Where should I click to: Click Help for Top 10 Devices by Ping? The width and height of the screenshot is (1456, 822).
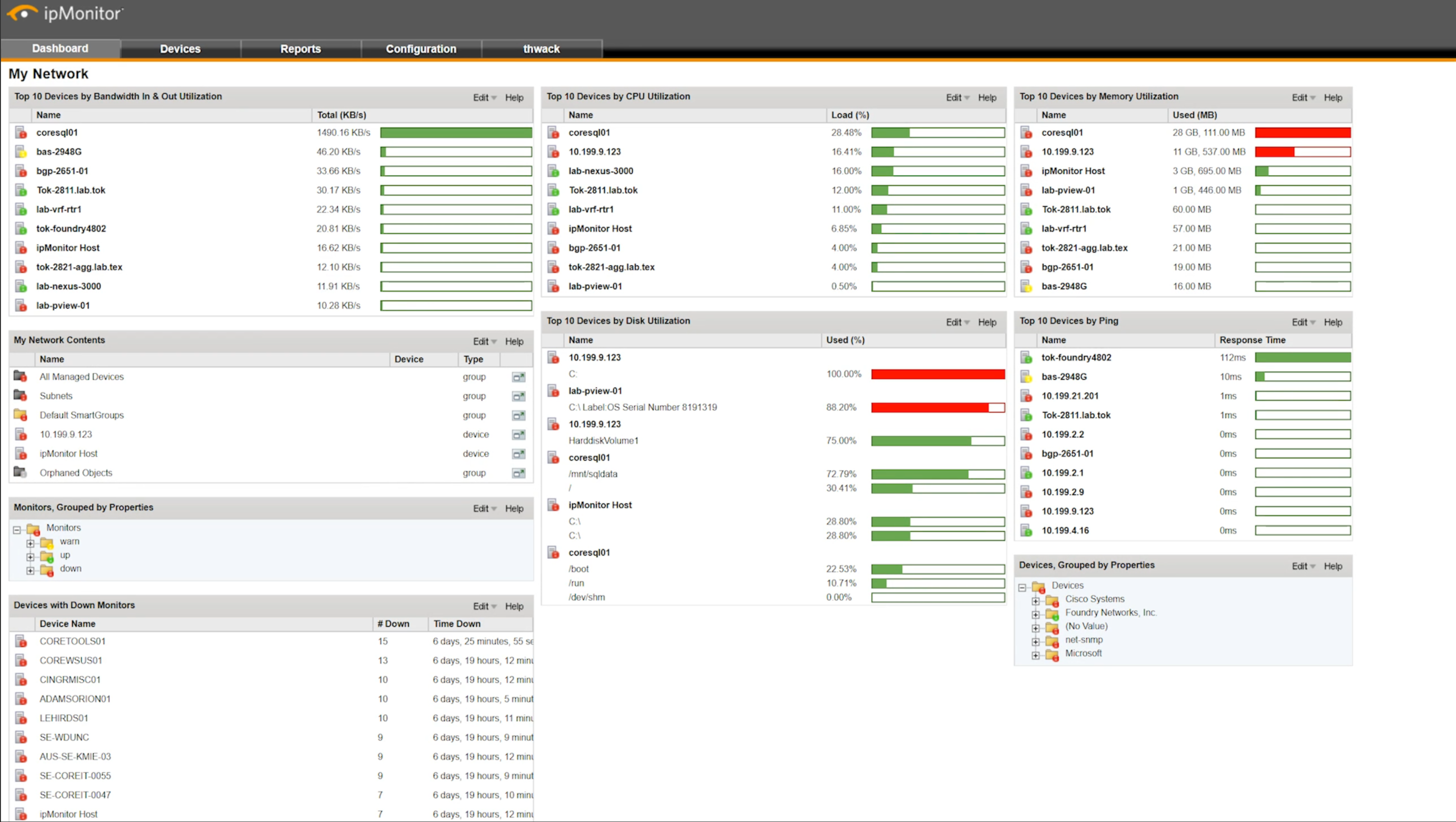[1333, 322]
